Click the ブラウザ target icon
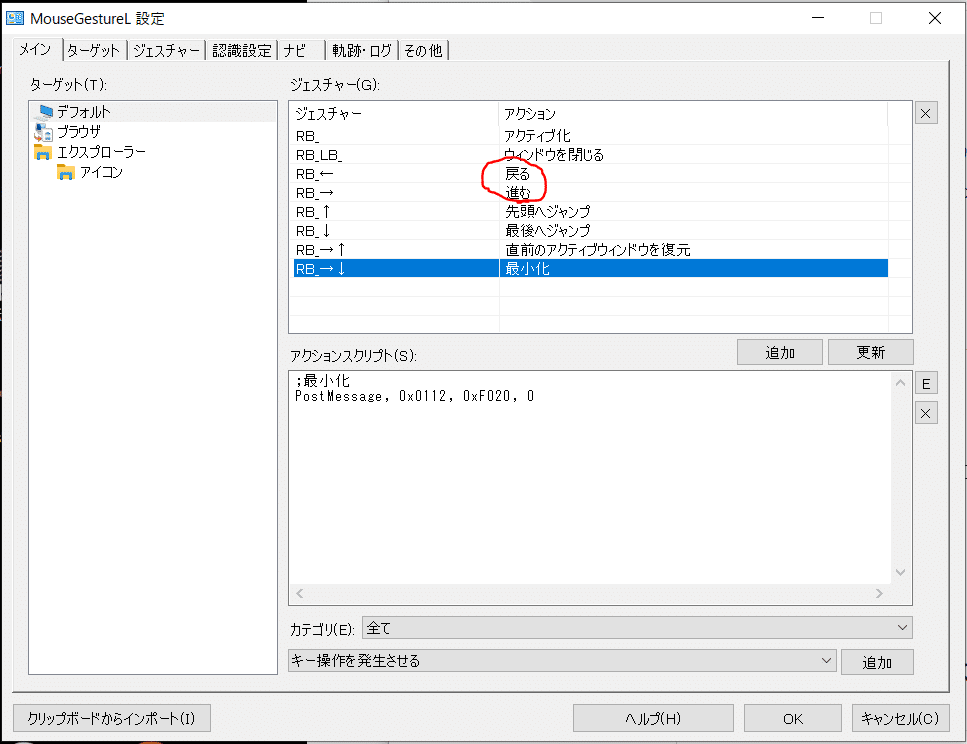 tap(43, 132)
